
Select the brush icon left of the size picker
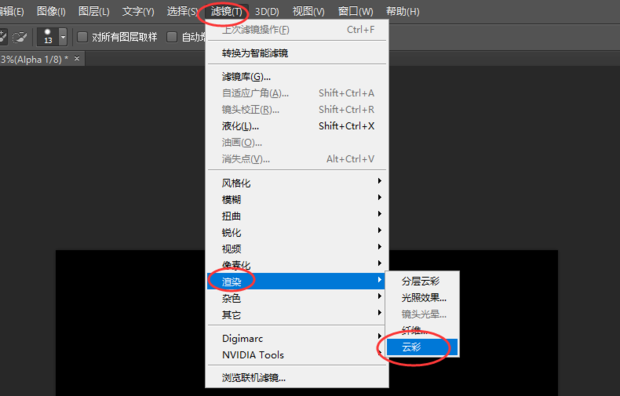point(19,37)
